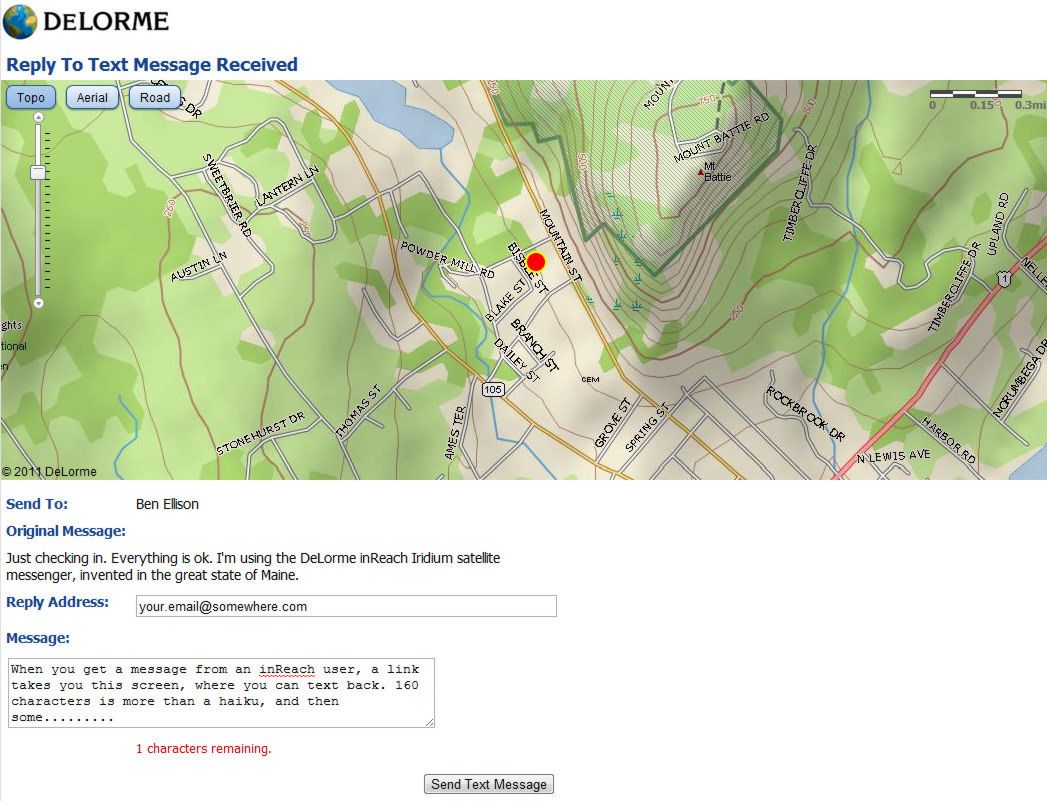This screenshot has height=801, width=1047.
Task: Click the 'BLAKE ST' map label
Action: [506, 300]
